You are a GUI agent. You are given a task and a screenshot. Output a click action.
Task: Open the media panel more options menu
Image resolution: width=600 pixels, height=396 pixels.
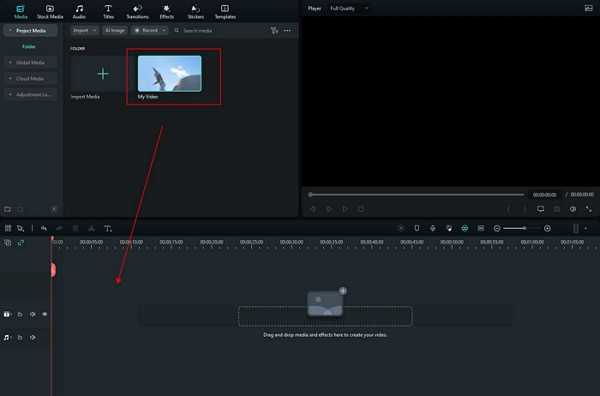[287, 31]
